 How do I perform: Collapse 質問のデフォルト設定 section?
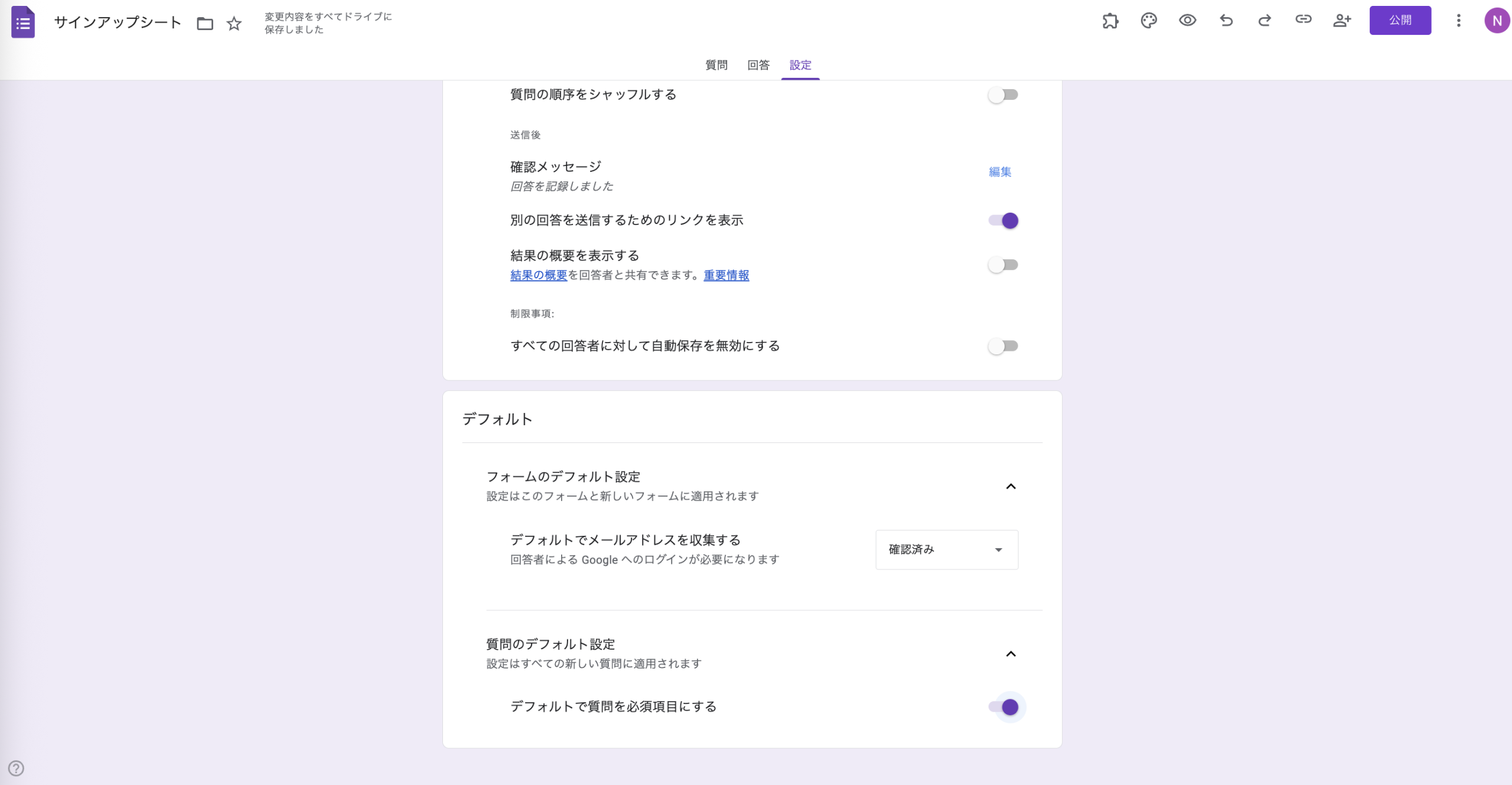(x=1011, y=653)
